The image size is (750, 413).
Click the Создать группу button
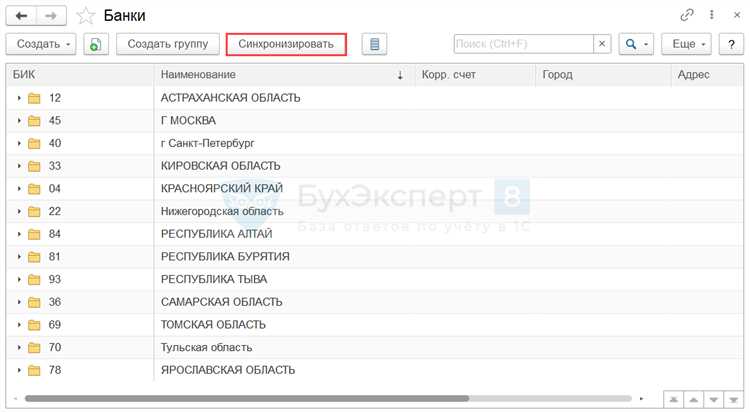(x=168, y=44)
